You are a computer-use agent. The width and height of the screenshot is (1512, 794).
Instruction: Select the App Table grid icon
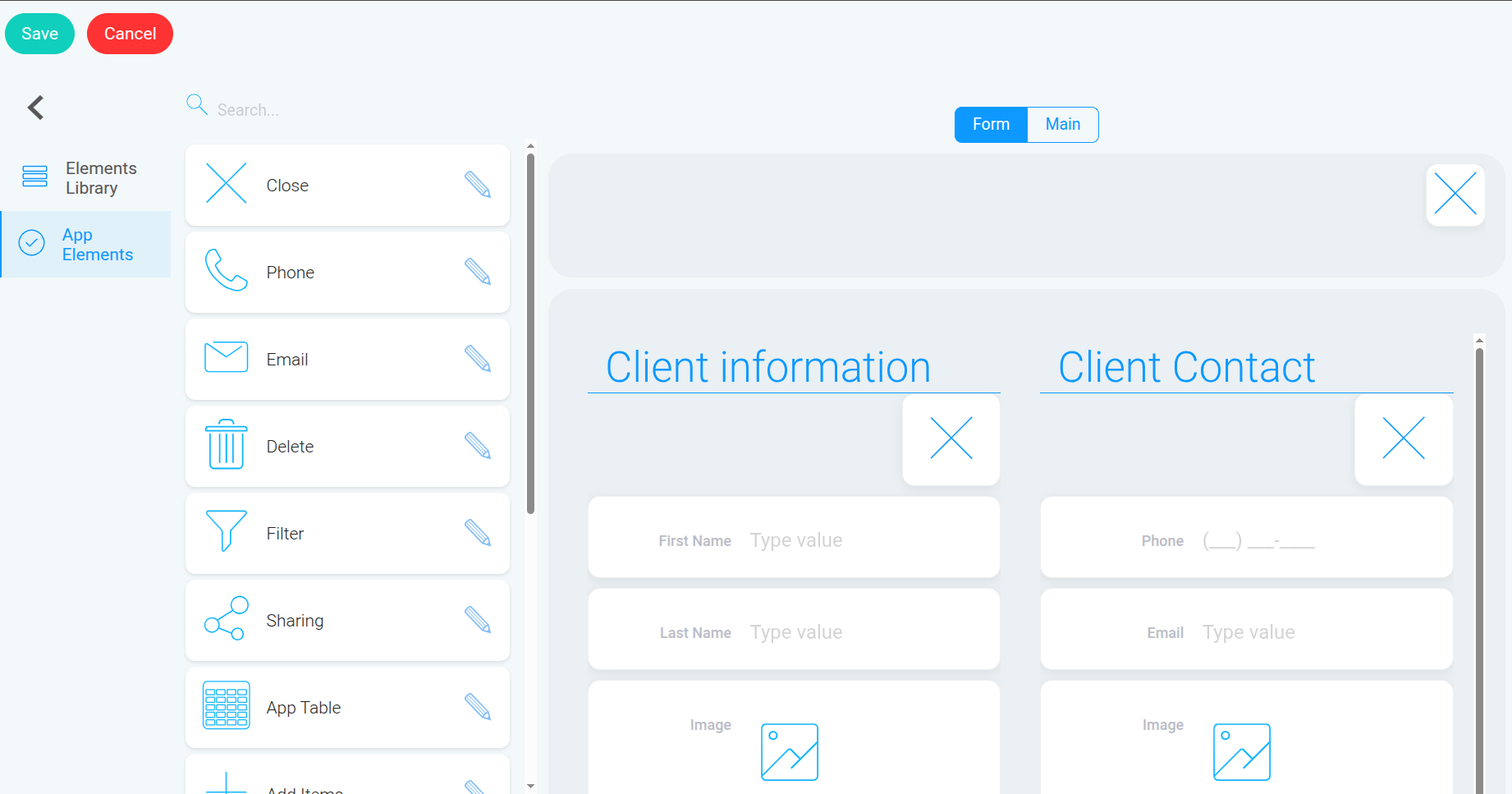point(226,705)
